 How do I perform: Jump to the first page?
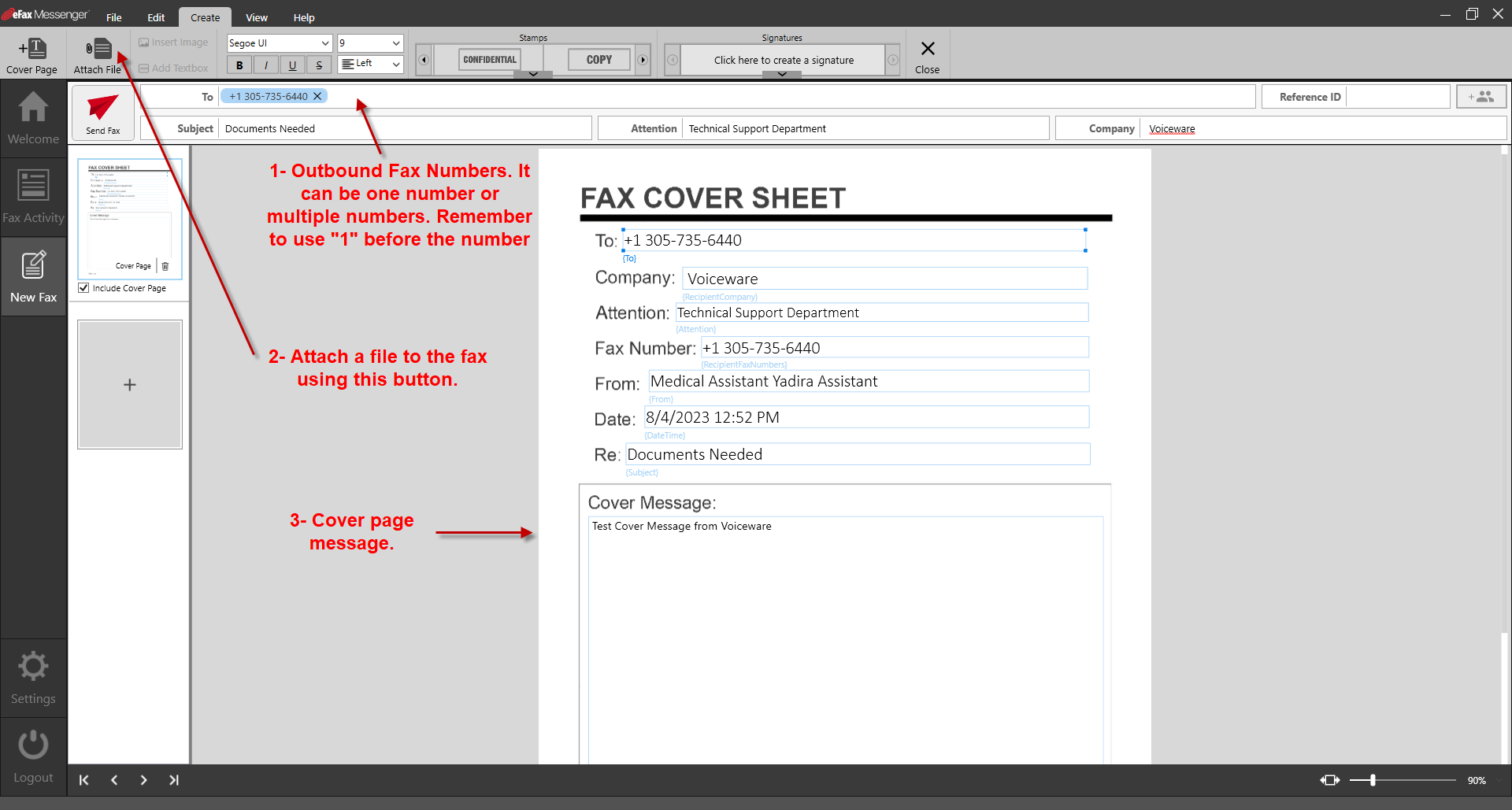pos(84,780)
